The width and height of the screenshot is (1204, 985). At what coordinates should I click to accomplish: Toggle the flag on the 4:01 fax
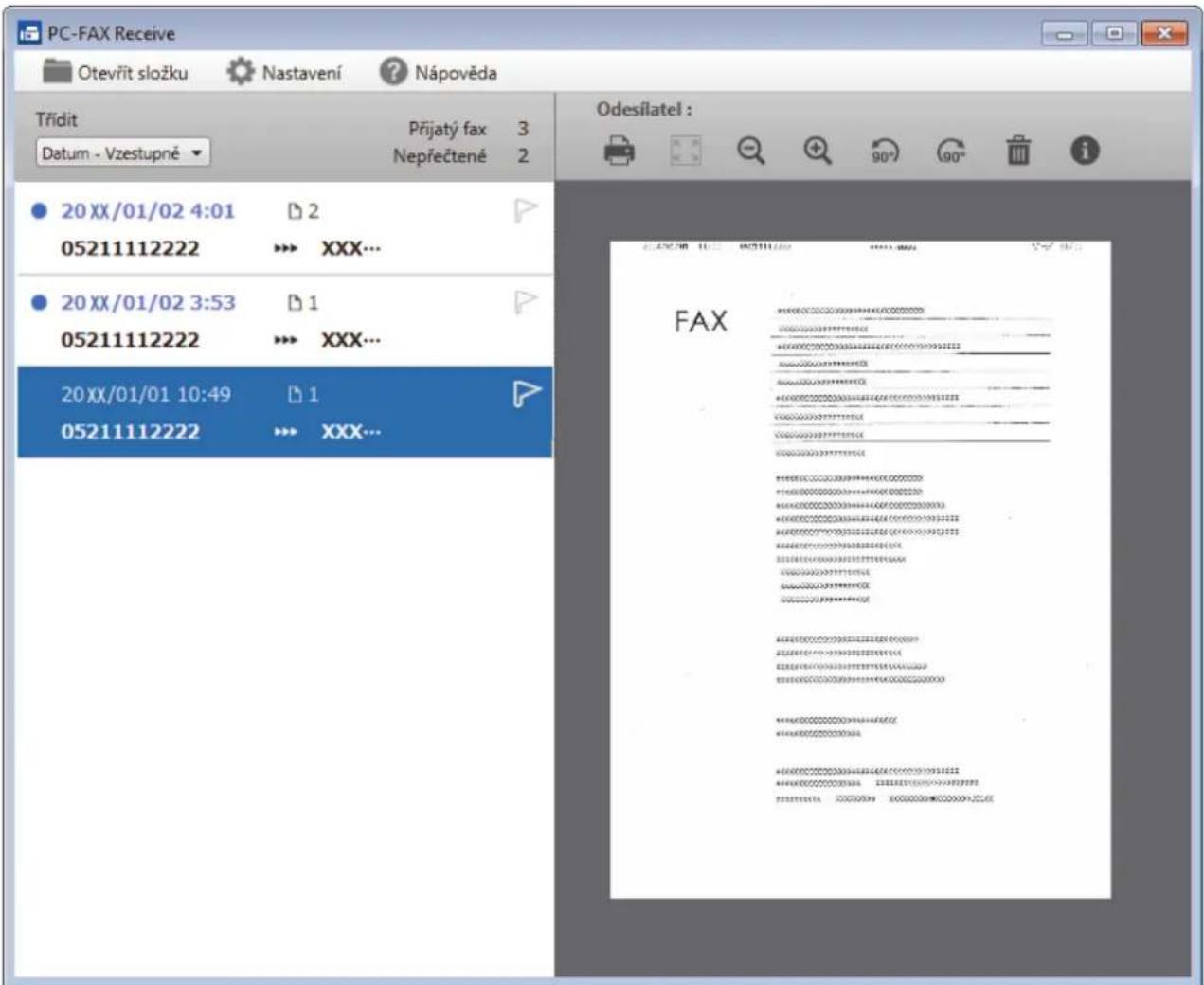[x=526, y=209]
